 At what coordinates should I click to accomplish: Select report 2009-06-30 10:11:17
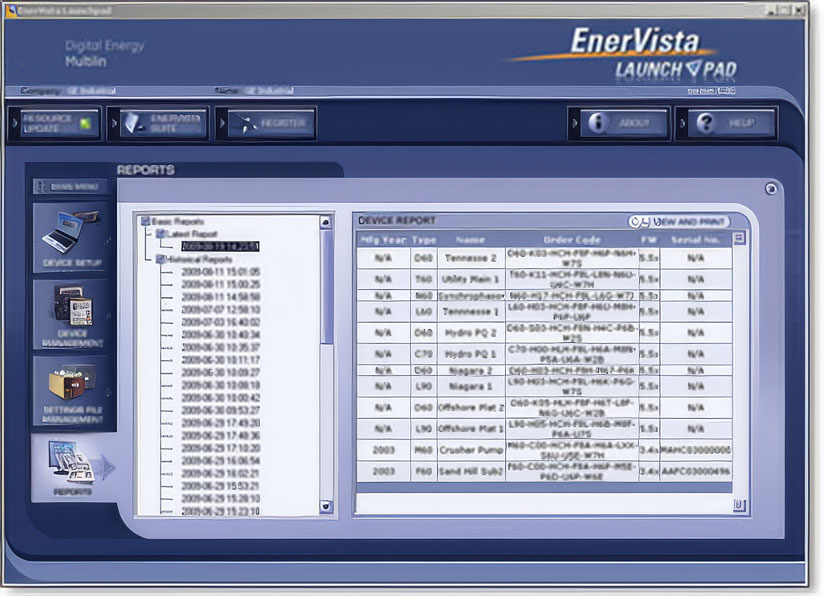221,360
